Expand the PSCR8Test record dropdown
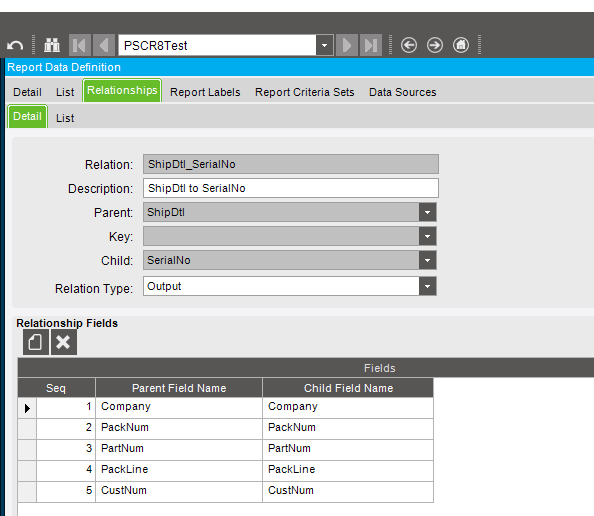 pos(324,45)
